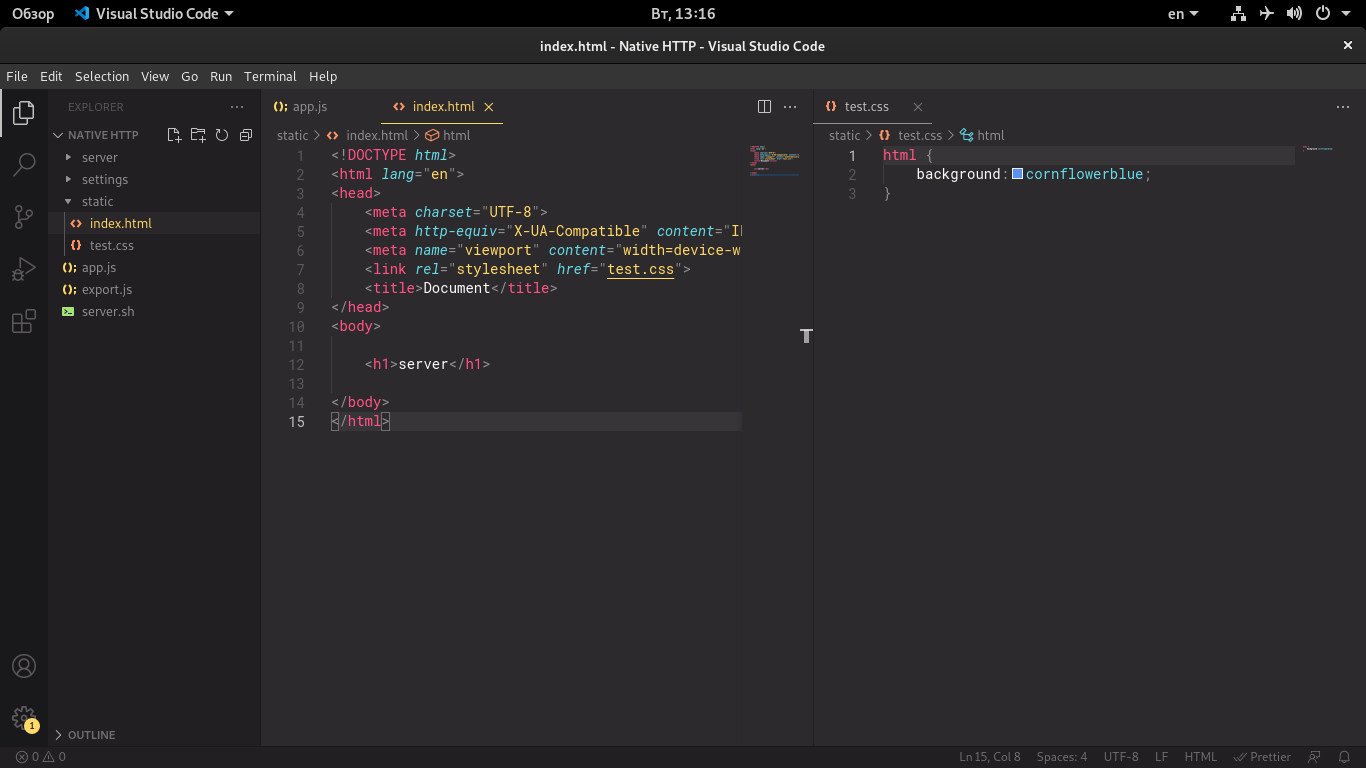
Task: Open the Обзор activities overview
Action: [33, 14]
